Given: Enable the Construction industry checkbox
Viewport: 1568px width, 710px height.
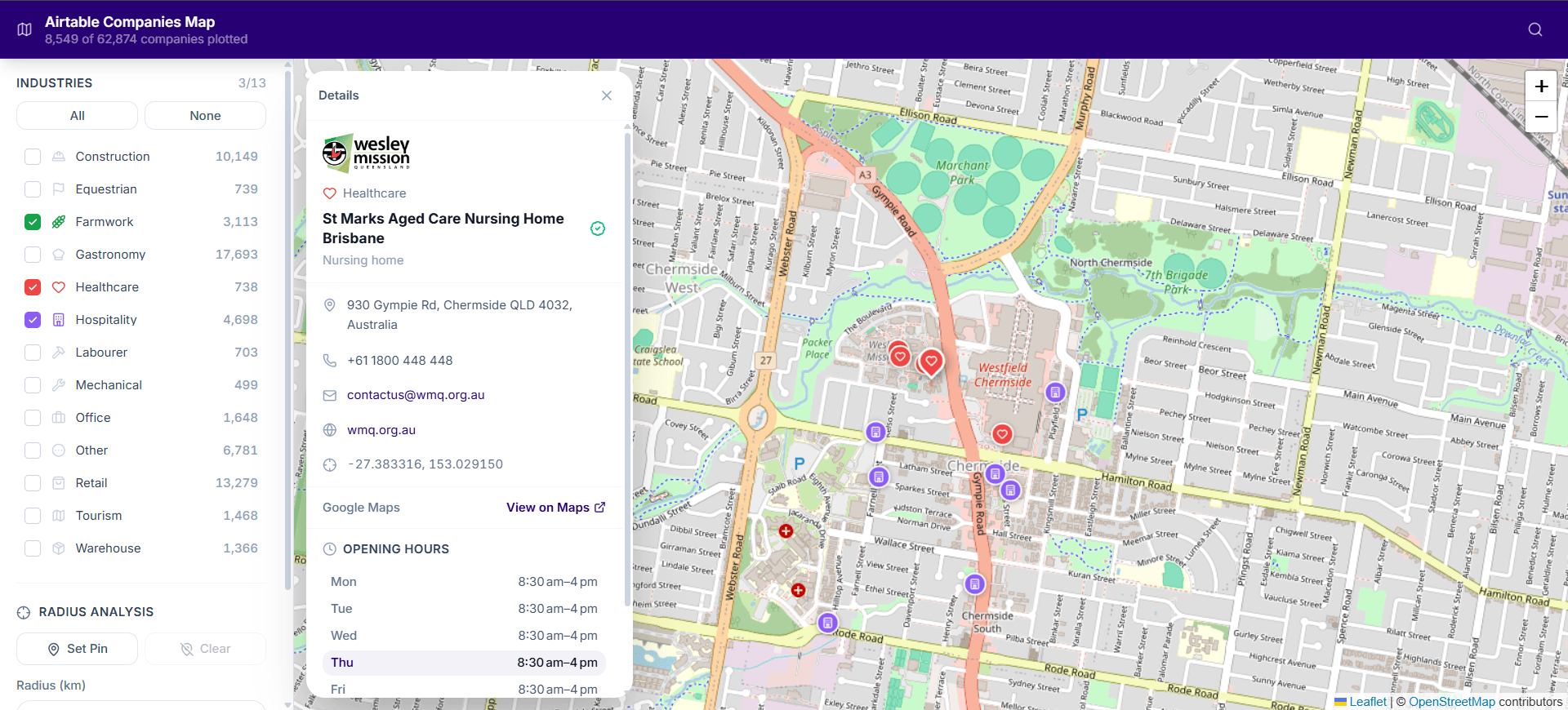Looking at the screenshot, I should (33, 157).
